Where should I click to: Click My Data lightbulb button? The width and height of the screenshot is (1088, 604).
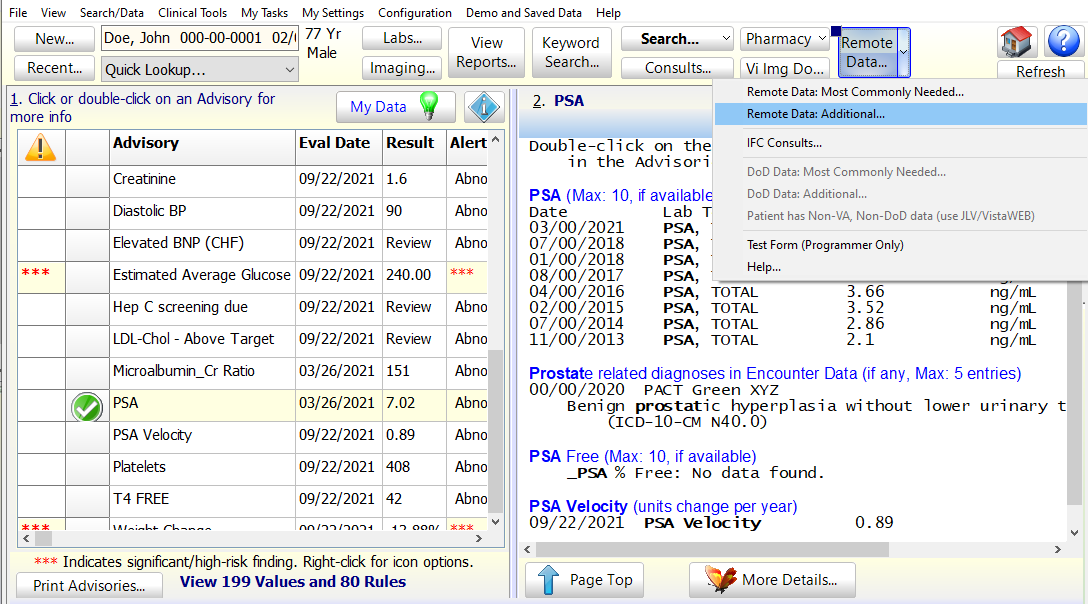point(396,107)
